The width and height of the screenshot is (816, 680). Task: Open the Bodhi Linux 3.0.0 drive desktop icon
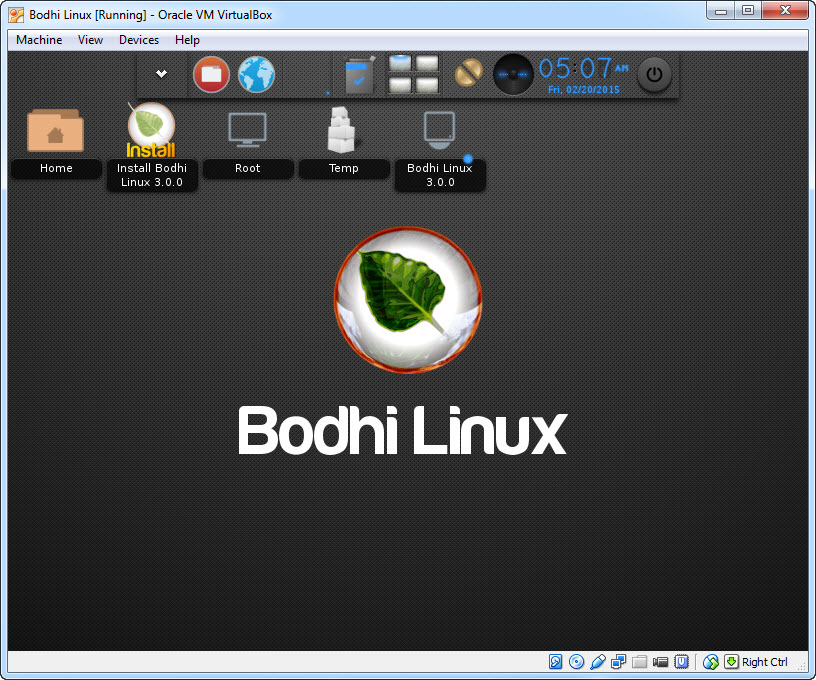click(x=439, y=130)
